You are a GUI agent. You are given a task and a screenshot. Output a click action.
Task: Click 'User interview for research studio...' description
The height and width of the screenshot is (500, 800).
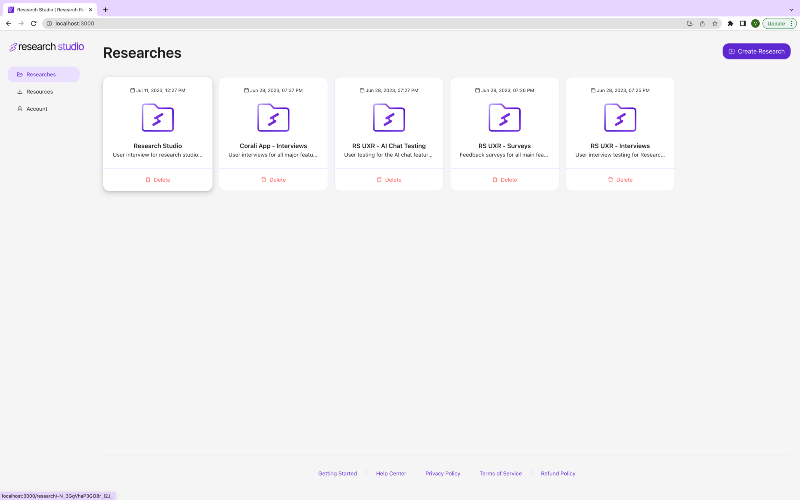pos(158,155)
